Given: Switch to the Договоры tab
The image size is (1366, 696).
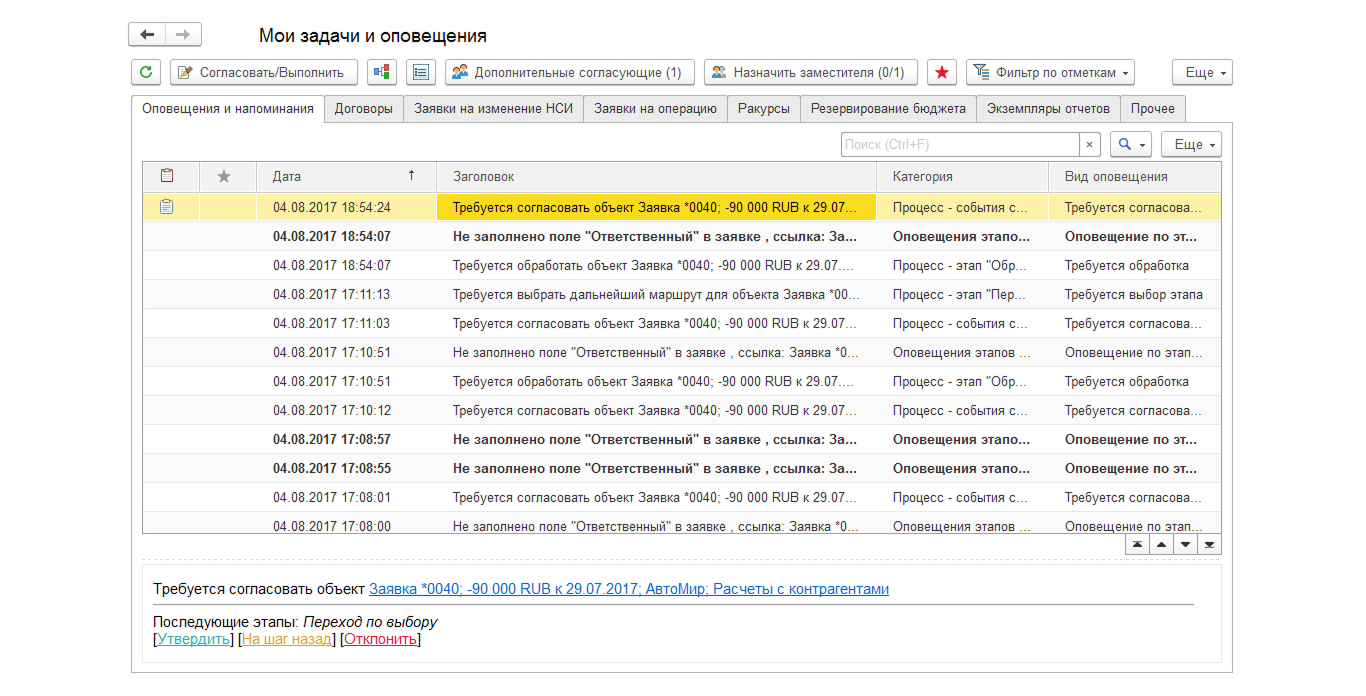Looking at the screenshot, I should point(363,109).
